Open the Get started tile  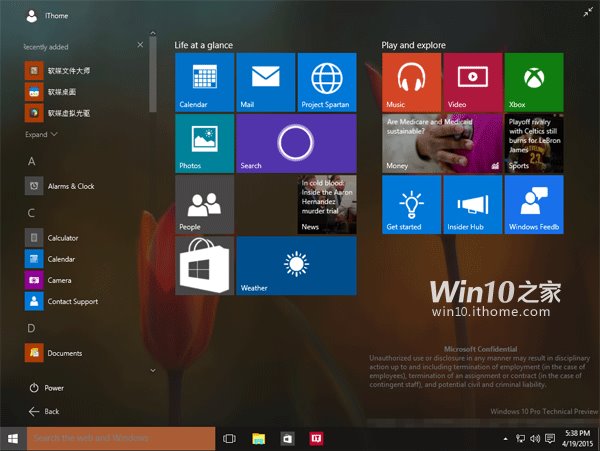coord(411,205)
